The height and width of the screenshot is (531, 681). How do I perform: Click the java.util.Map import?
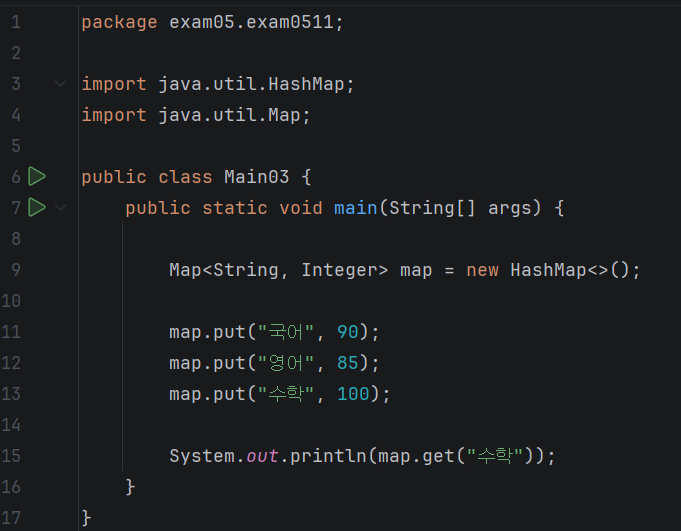(x=234, y=115)
